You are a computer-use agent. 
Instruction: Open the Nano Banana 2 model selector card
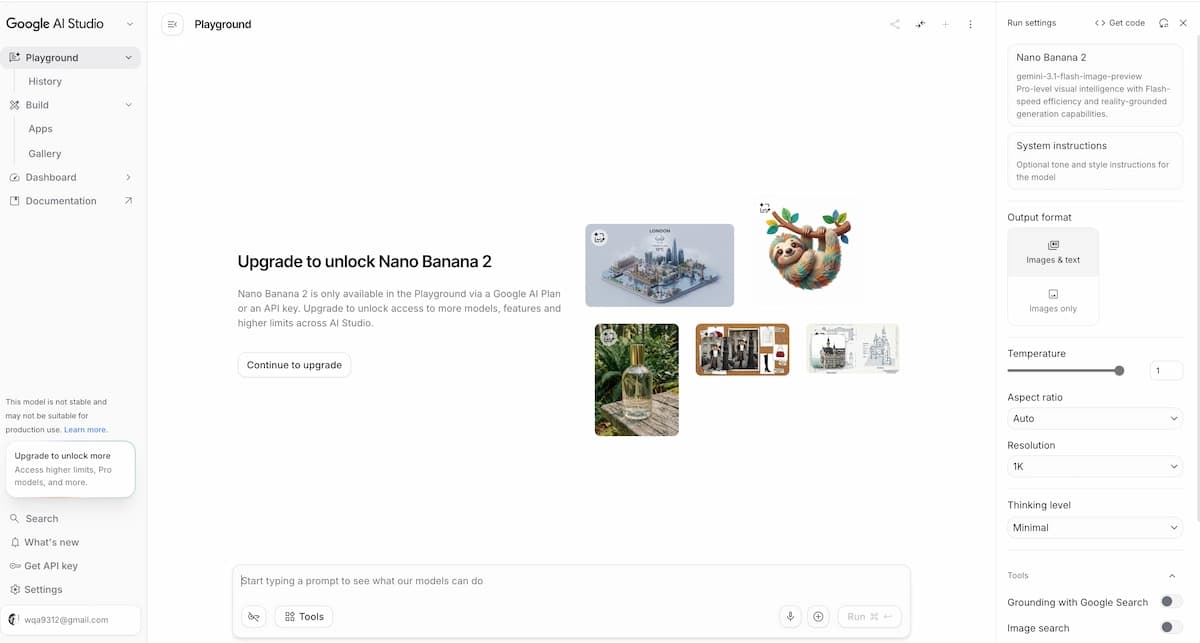point(1095,85)
